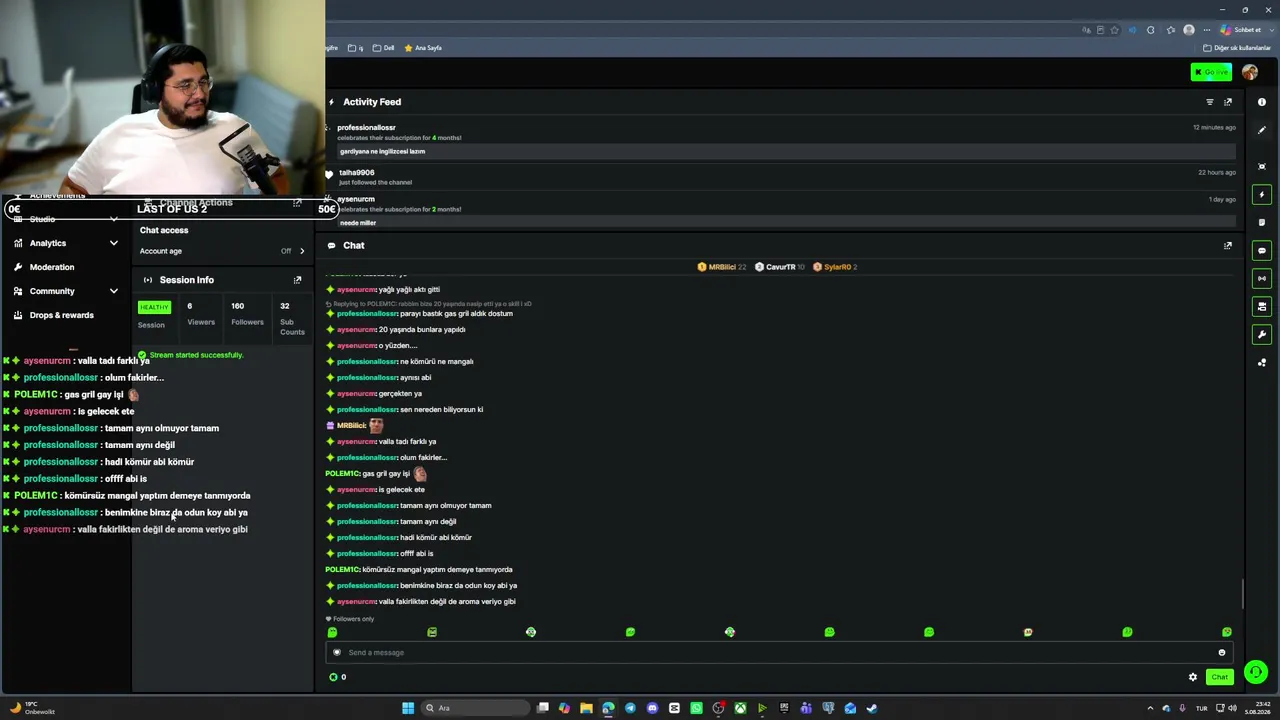Click the Kick points balance icon
1280x720 pixels.
click(x=334, y=677)
